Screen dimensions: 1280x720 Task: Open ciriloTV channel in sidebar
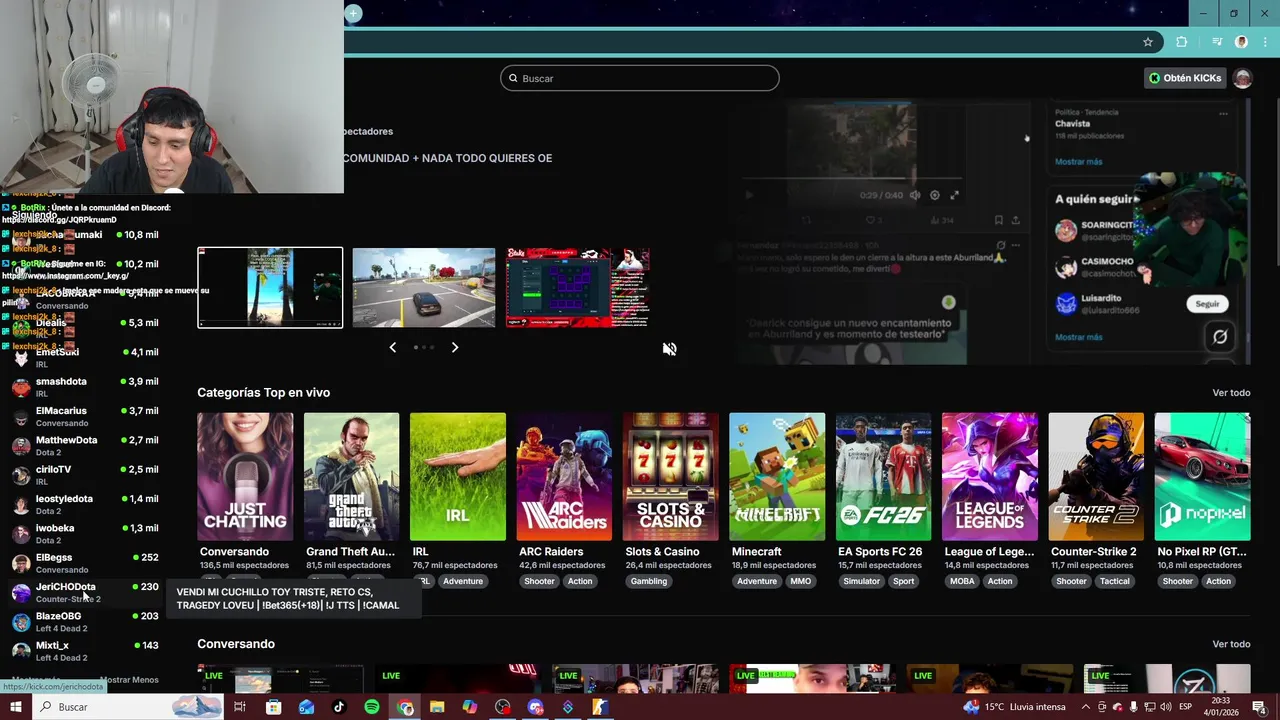pos(85,475)
